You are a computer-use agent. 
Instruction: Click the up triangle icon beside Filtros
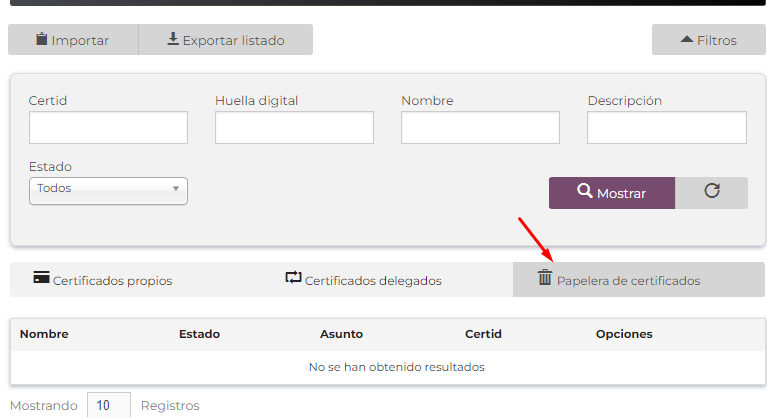click(x=687, y=39)
